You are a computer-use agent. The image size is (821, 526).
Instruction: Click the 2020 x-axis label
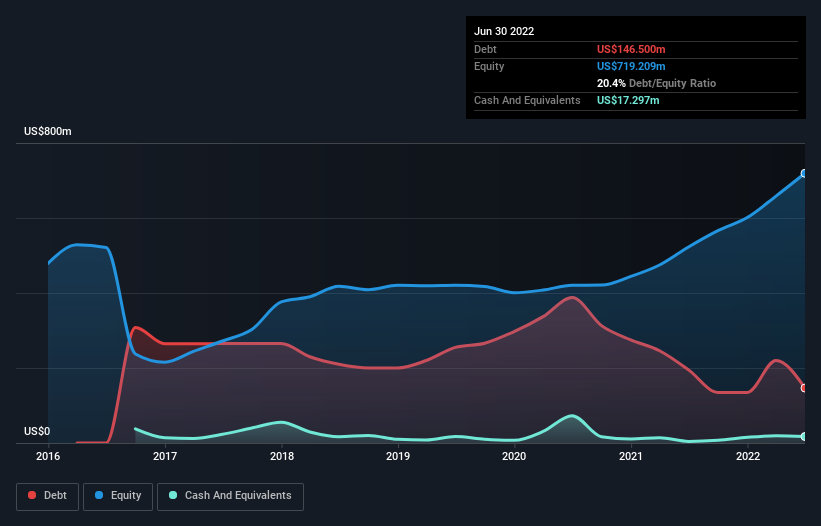(514, 456)
